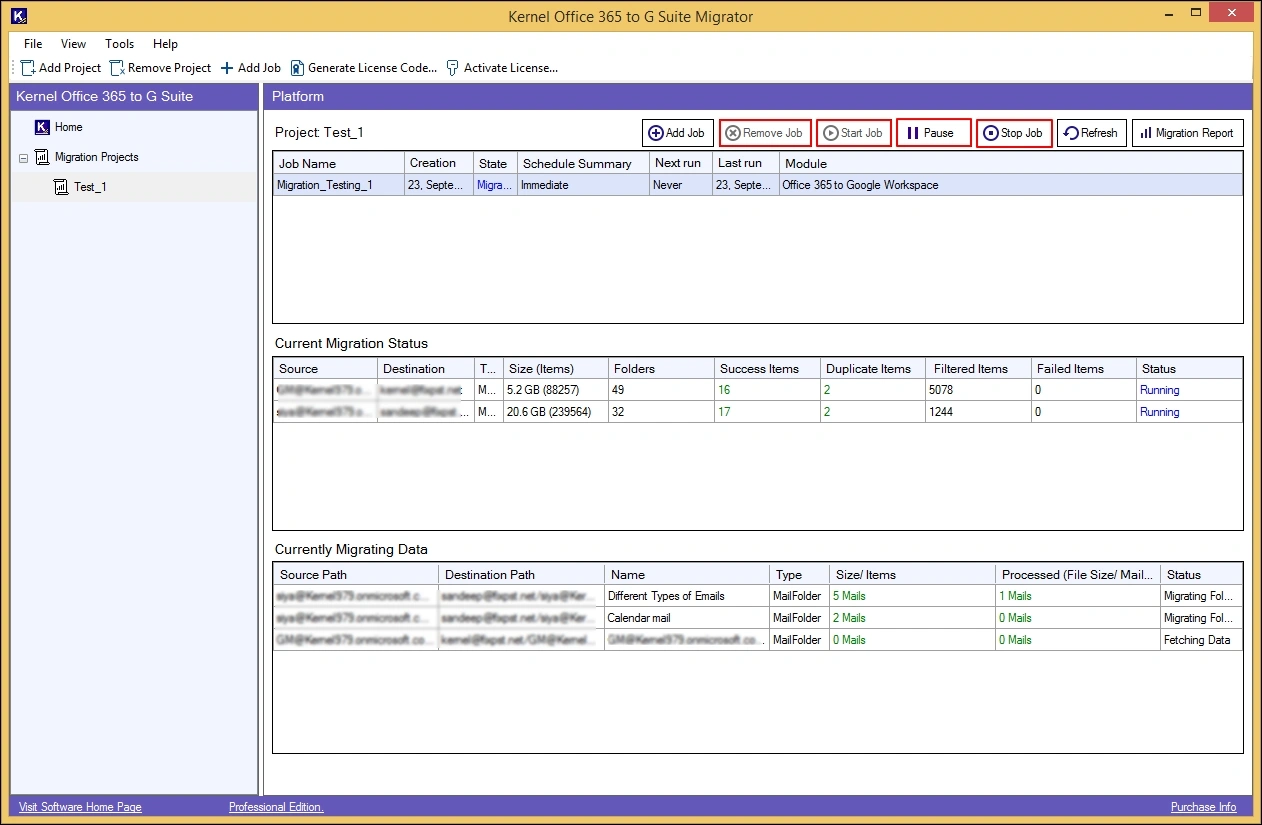Click the Add Job button in Platform panel

point(677,133)
